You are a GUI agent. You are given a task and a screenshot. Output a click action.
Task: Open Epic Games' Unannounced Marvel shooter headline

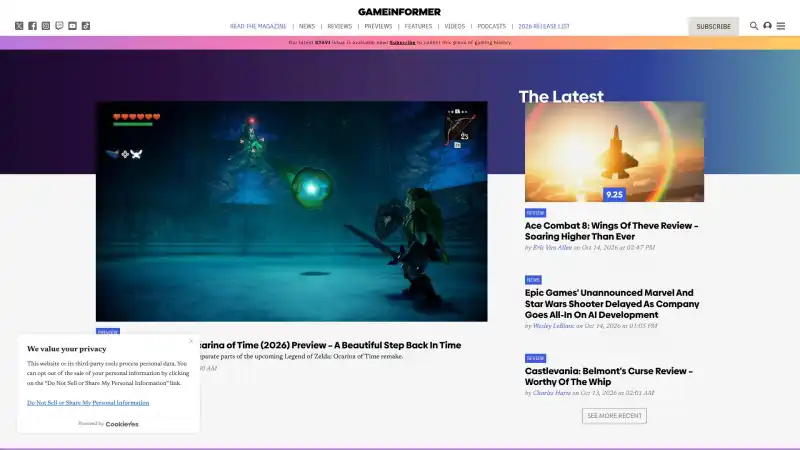(612, 304)
